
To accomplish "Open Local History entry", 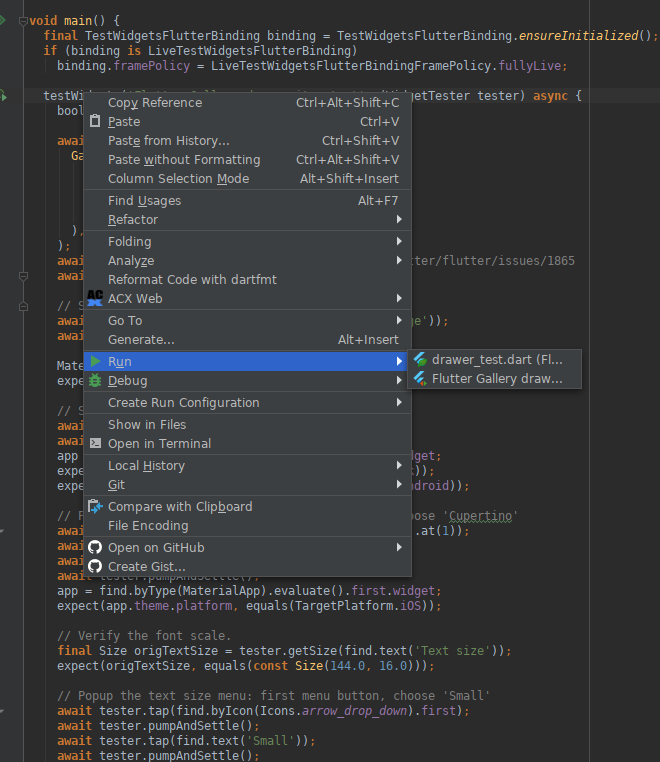I will (x=247, y=466).
